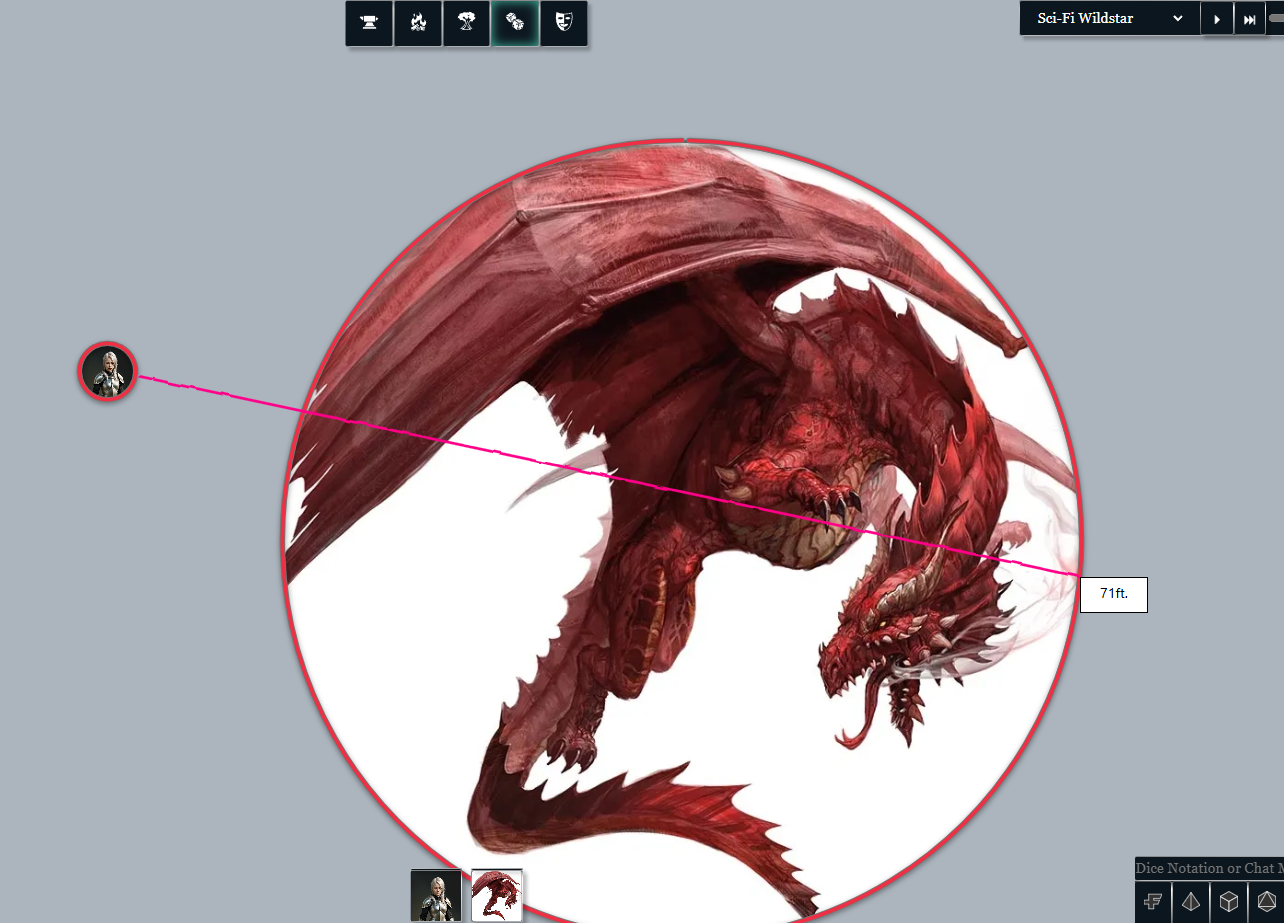
Task: Adjust the music volume slider
Action: [x=1276, y=19]
